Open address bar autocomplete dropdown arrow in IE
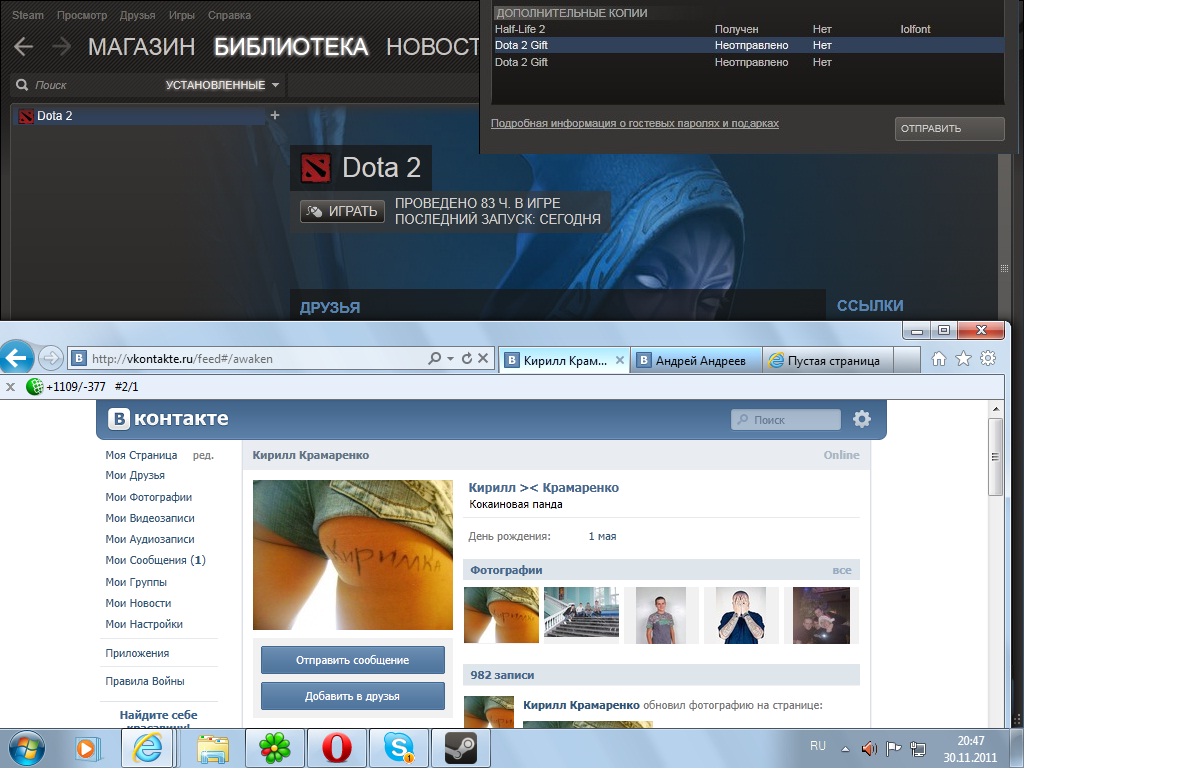 click(x=451, y=358)
